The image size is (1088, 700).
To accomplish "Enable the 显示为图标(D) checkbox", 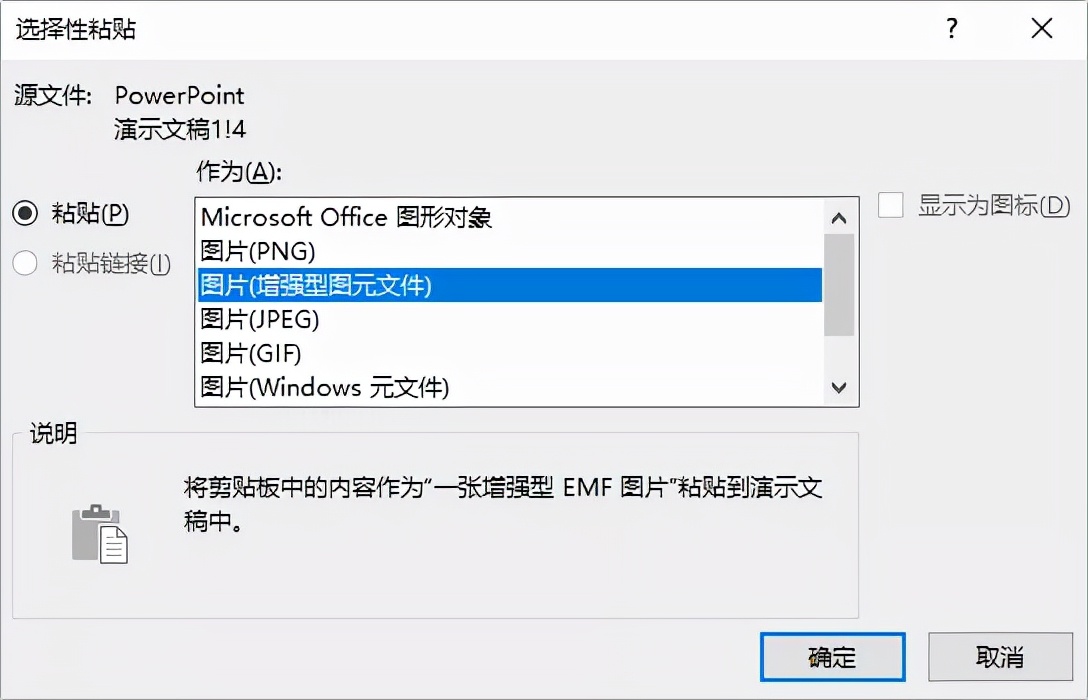I will point(890,205).
